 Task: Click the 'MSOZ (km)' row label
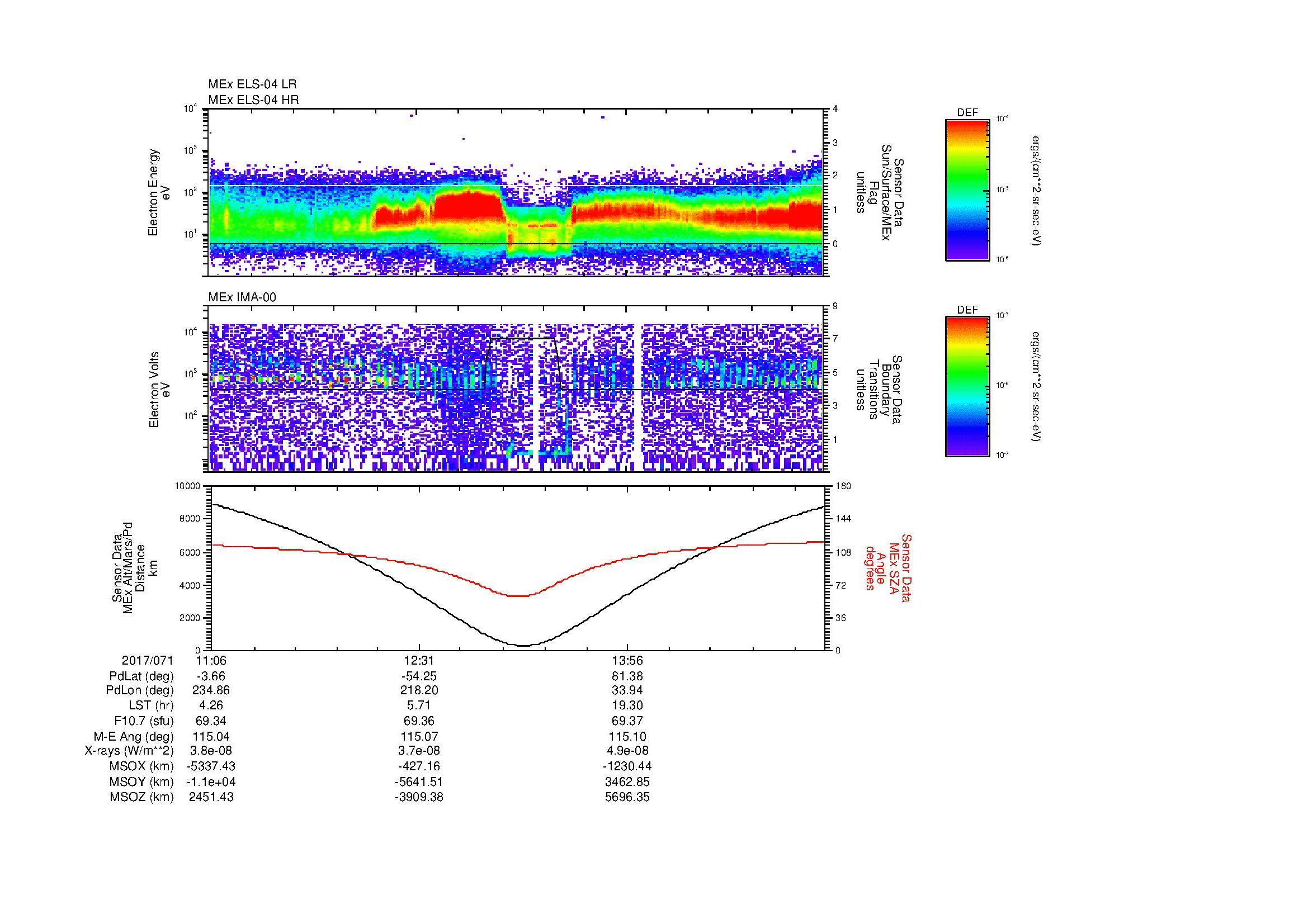141,797
